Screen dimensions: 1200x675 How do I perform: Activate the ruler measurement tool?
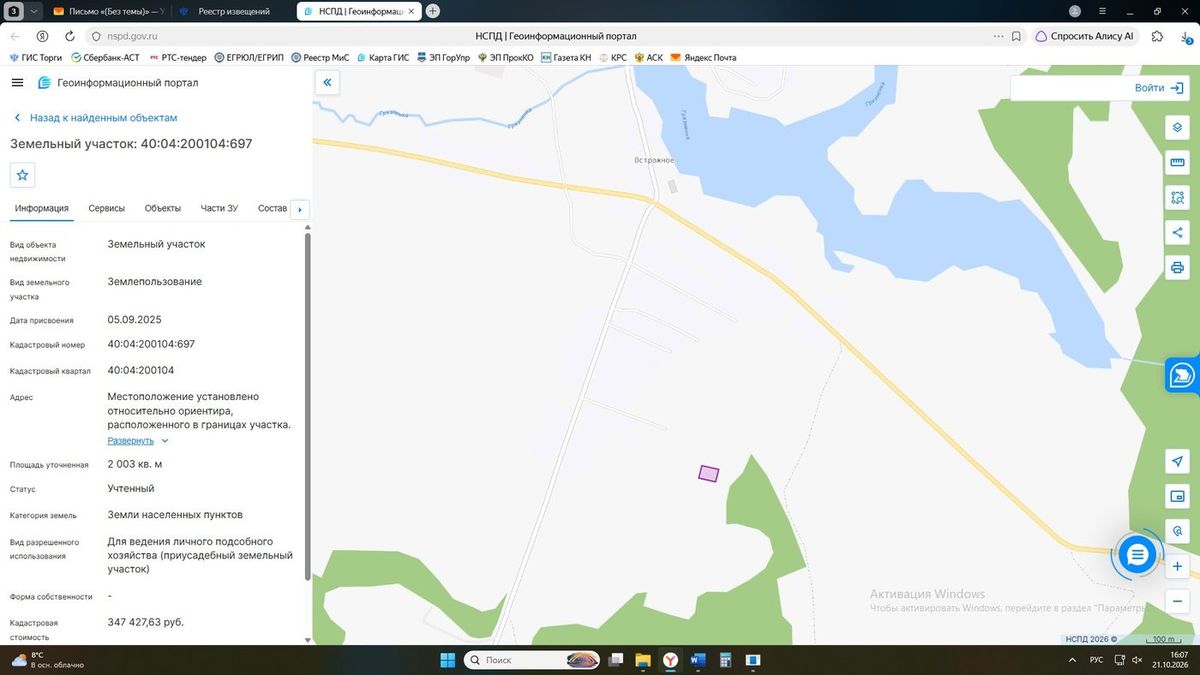(x=1177, y=163)
